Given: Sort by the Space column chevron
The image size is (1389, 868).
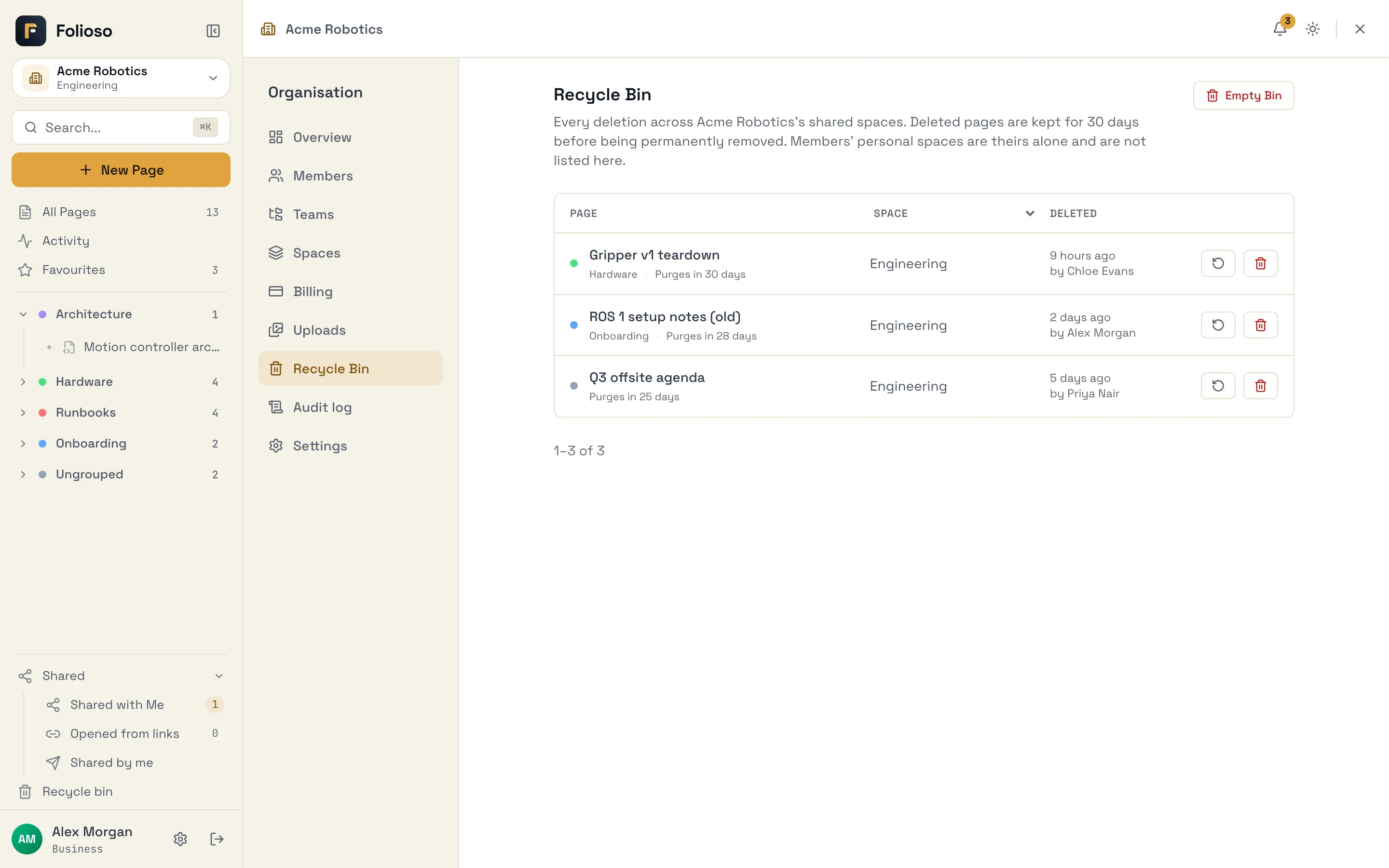Looking at the screenshot, I should [x=1030, y=214].
